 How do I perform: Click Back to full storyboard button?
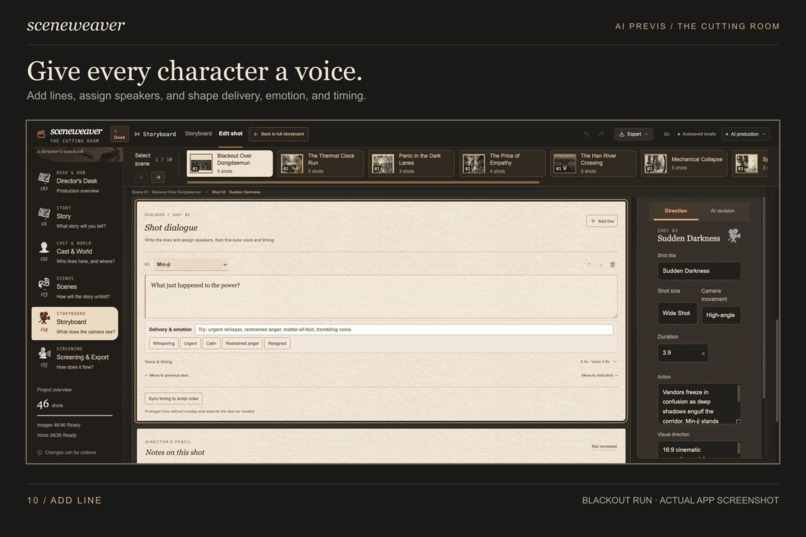tap(279, 134)
